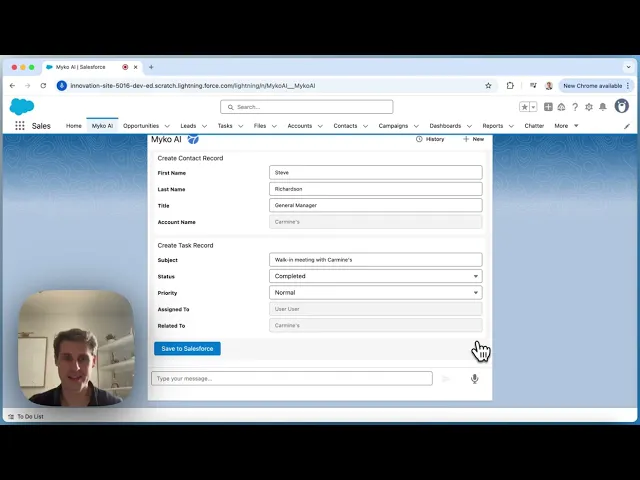This screenshot has width=640, height=480.
Task: Click the site information icon in address bar
Action: (x=62, y=86)
